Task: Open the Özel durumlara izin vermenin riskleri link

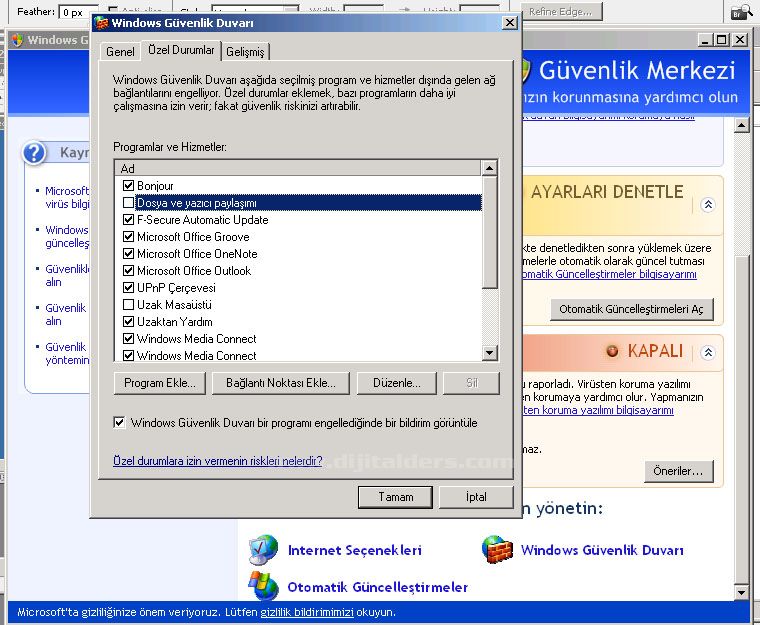Action: point(218,461)
